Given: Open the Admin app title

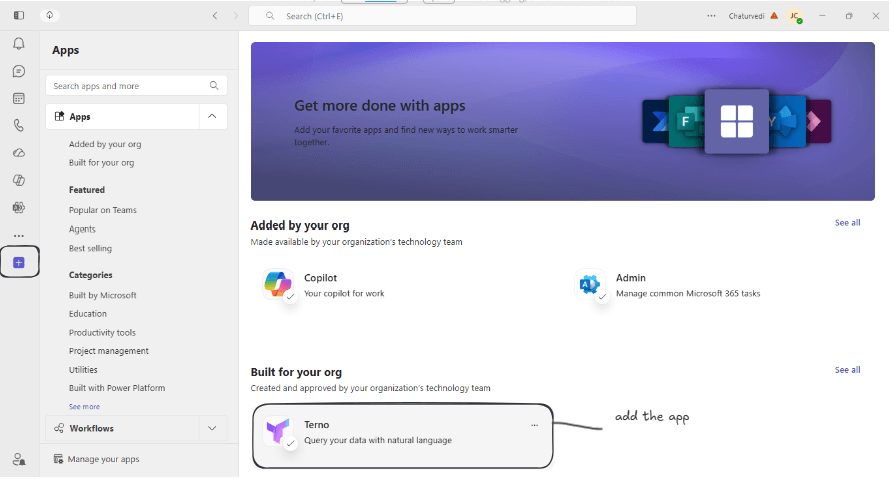Looking at the screenshot, I should (630, 278).
